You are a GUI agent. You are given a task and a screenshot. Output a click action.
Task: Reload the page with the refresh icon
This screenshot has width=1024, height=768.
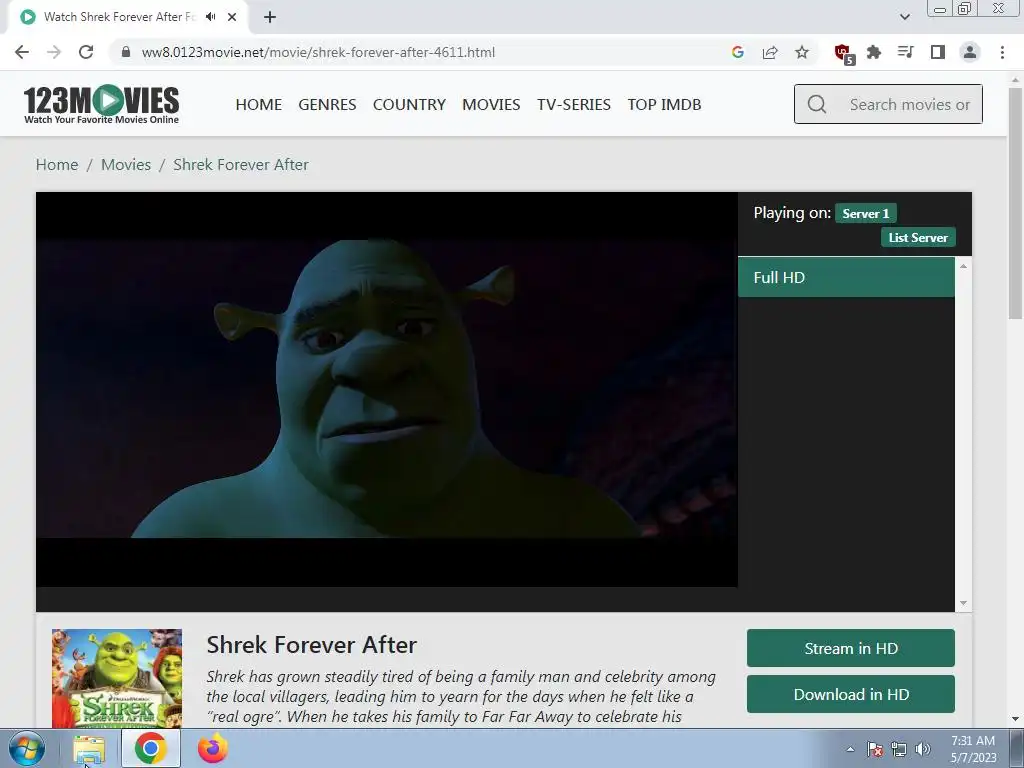tap(86, 52)
